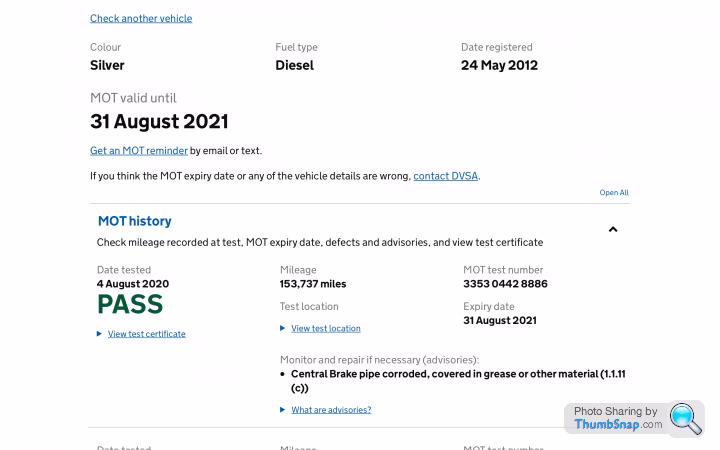Select the date registered 24 May 2012
The image size is (720, 450).
coord(499,65)
